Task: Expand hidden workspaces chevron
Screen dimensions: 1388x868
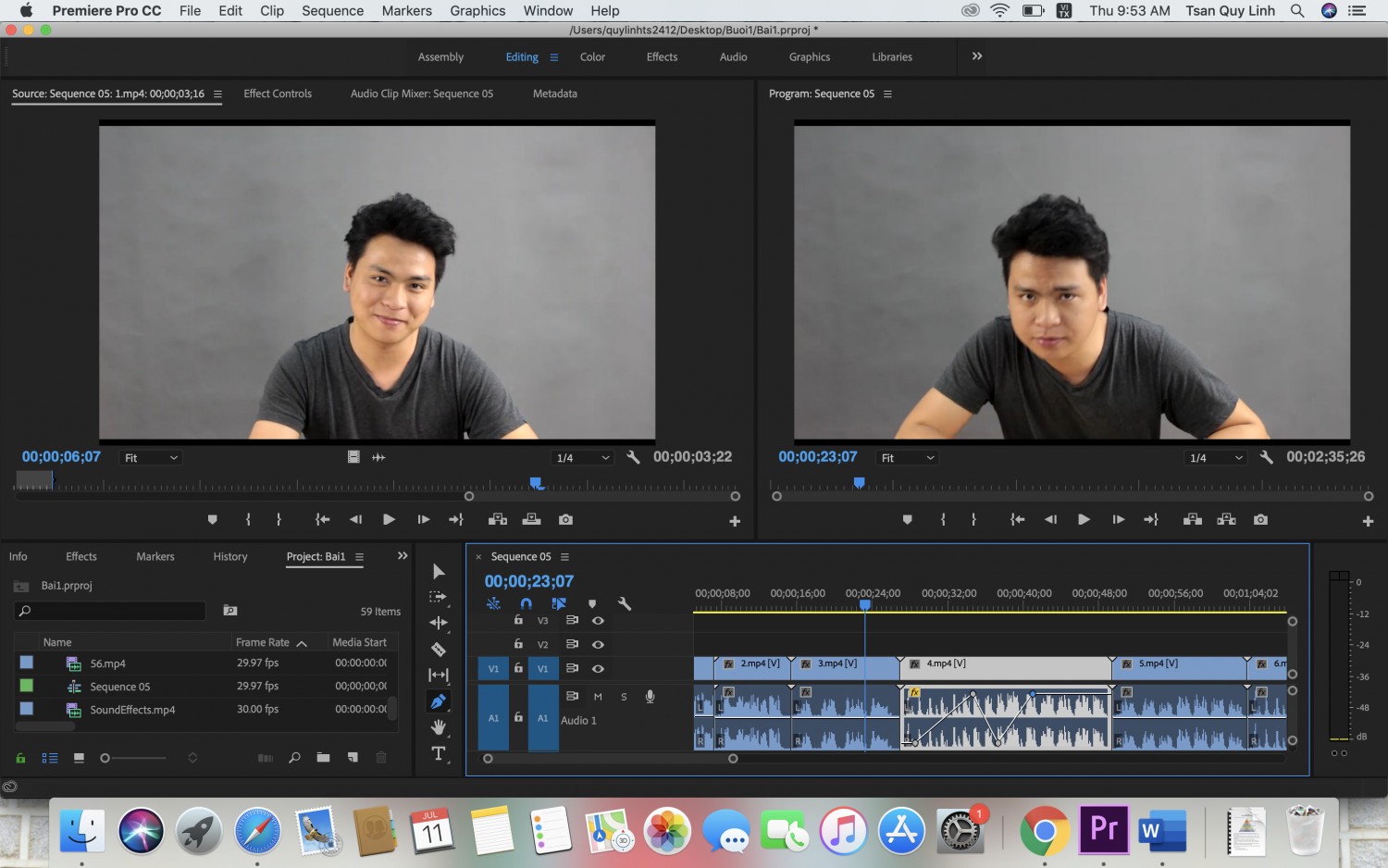Action: [x=977, y=56]
